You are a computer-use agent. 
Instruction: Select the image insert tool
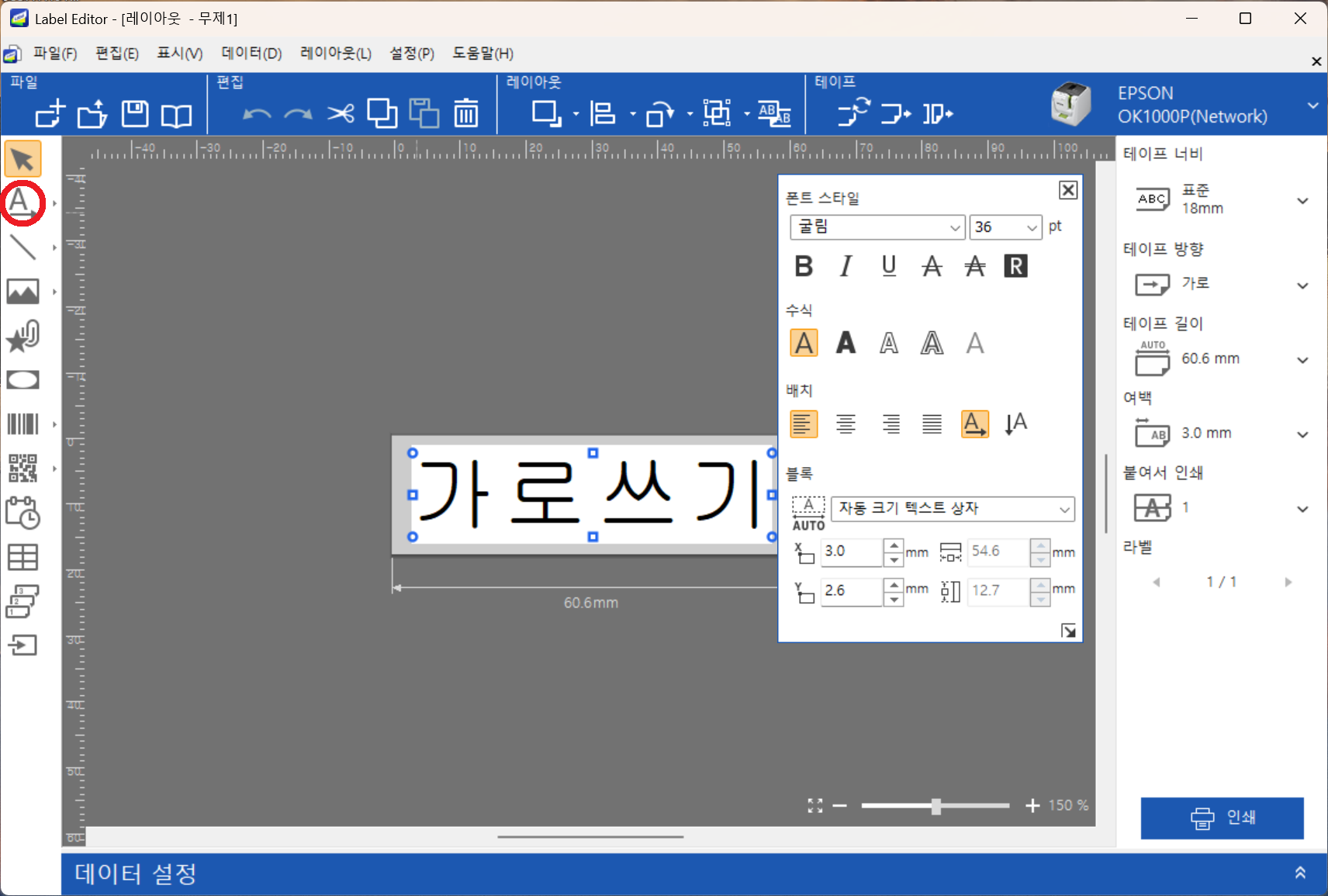[x=22, y=292]
